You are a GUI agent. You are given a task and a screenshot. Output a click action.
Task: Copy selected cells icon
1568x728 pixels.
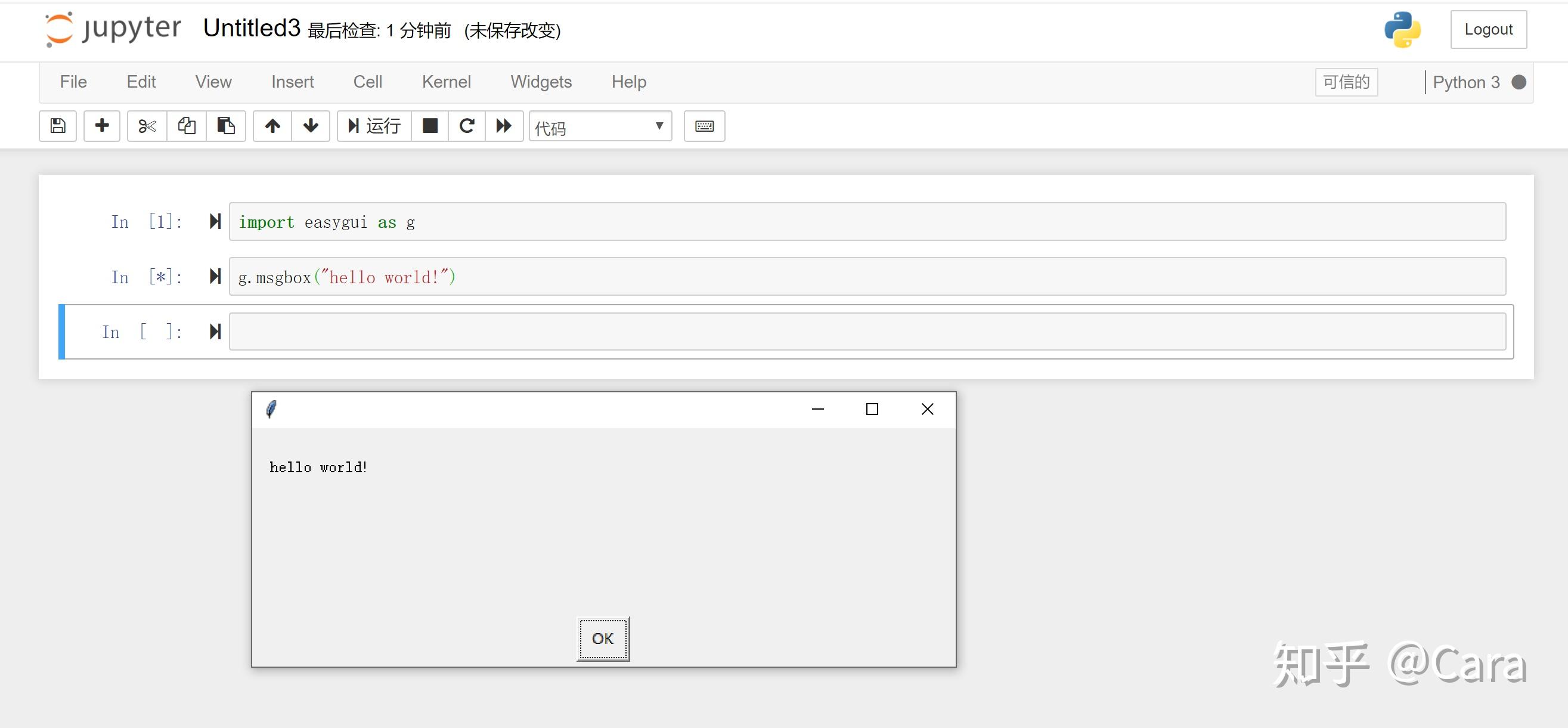click(186, 126)
